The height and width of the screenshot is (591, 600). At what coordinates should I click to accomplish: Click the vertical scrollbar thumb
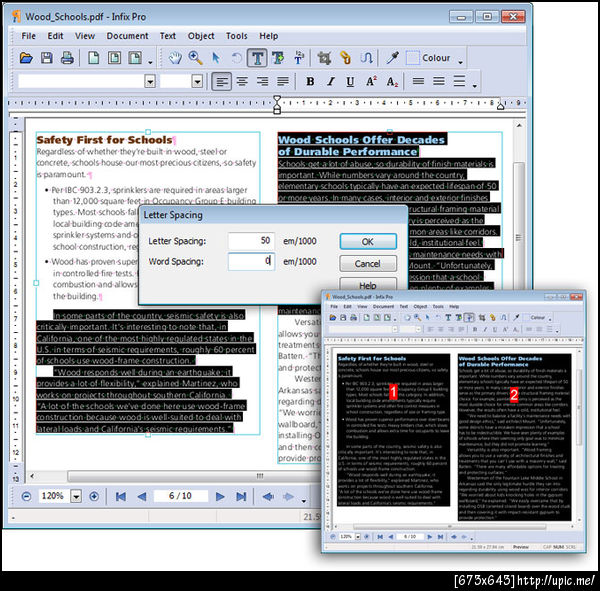(x=518, y=237)
